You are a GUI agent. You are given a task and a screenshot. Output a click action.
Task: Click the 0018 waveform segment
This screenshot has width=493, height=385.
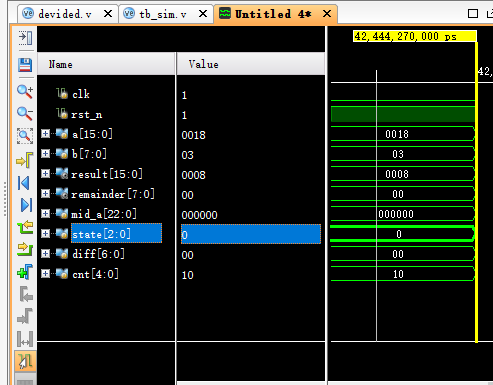[x=403, y=134]
